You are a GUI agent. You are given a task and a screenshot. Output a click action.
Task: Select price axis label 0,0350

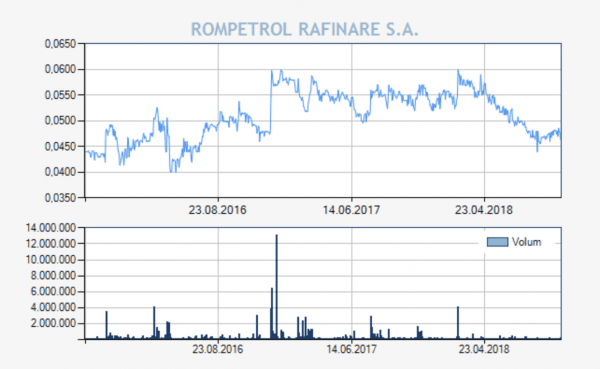(x=60, y=198)
